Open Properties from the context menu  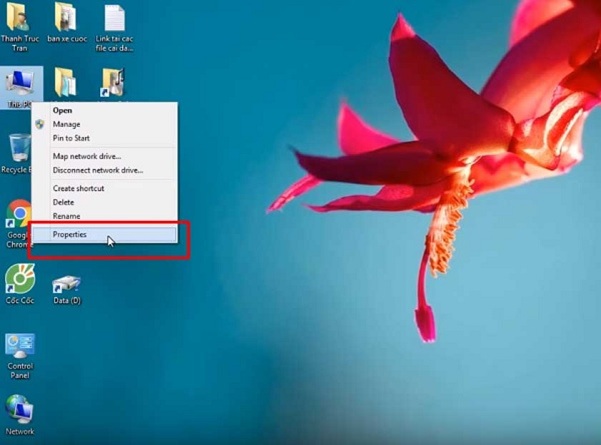tap(104, 234)
